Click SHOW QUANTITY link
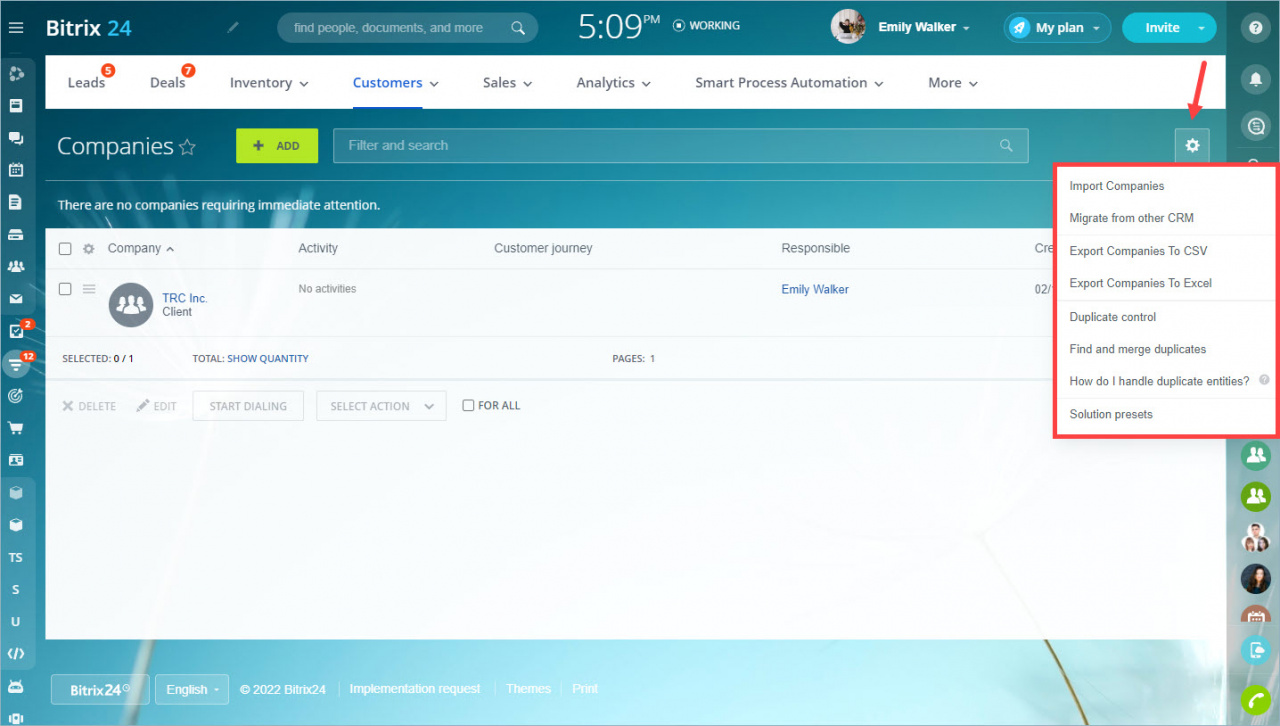 coord(268,358)
